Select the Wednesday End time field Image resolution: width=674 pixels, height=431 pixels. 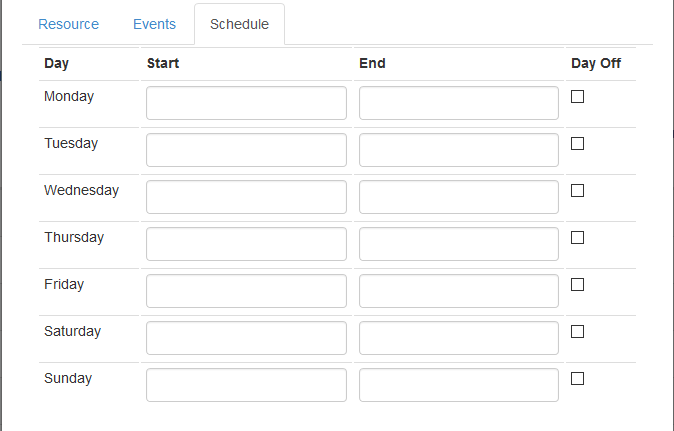(458, 197)
